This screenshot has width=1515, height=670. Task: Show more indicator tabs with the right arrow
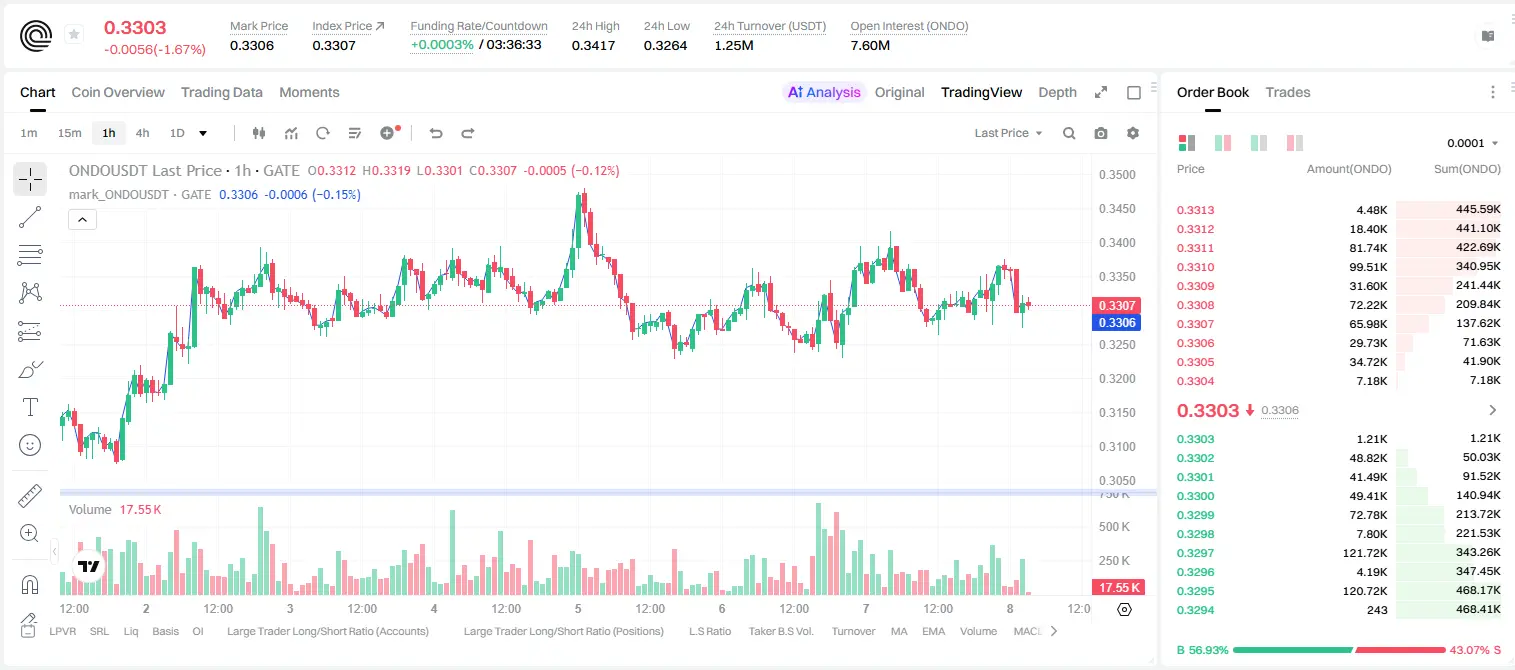tap(1052, 631)
